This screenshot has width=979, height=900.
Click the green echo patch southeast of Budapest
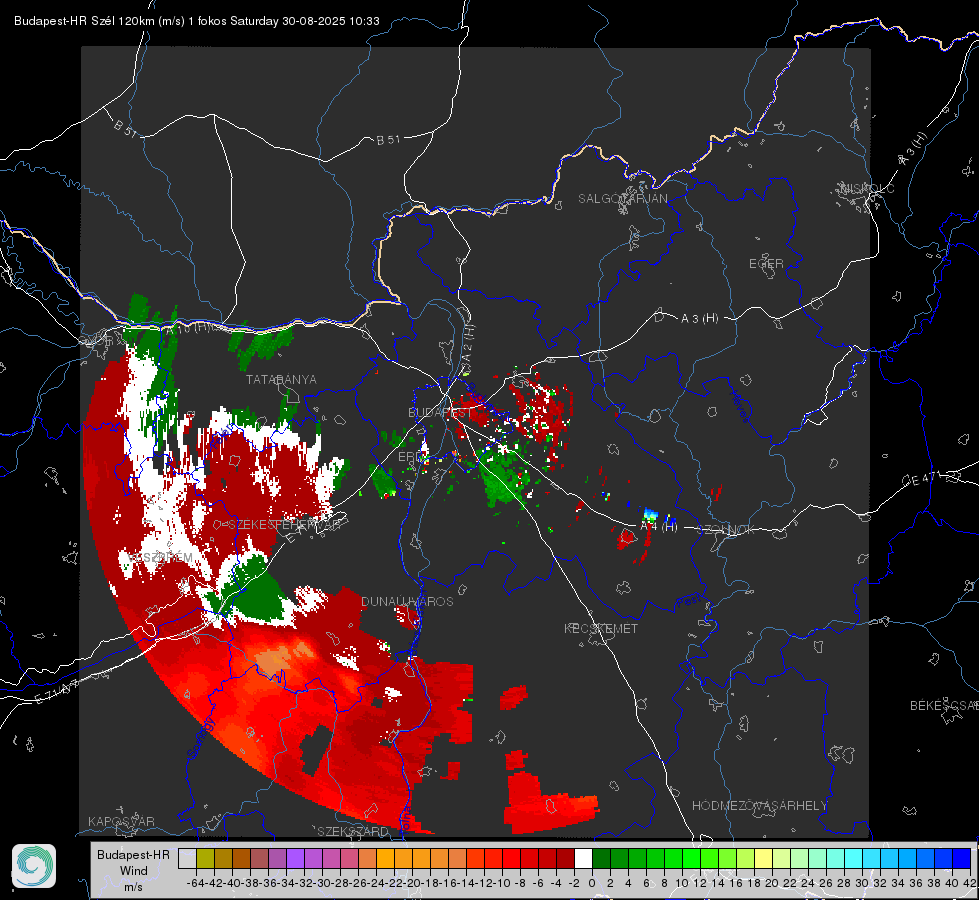pos(504,478)
